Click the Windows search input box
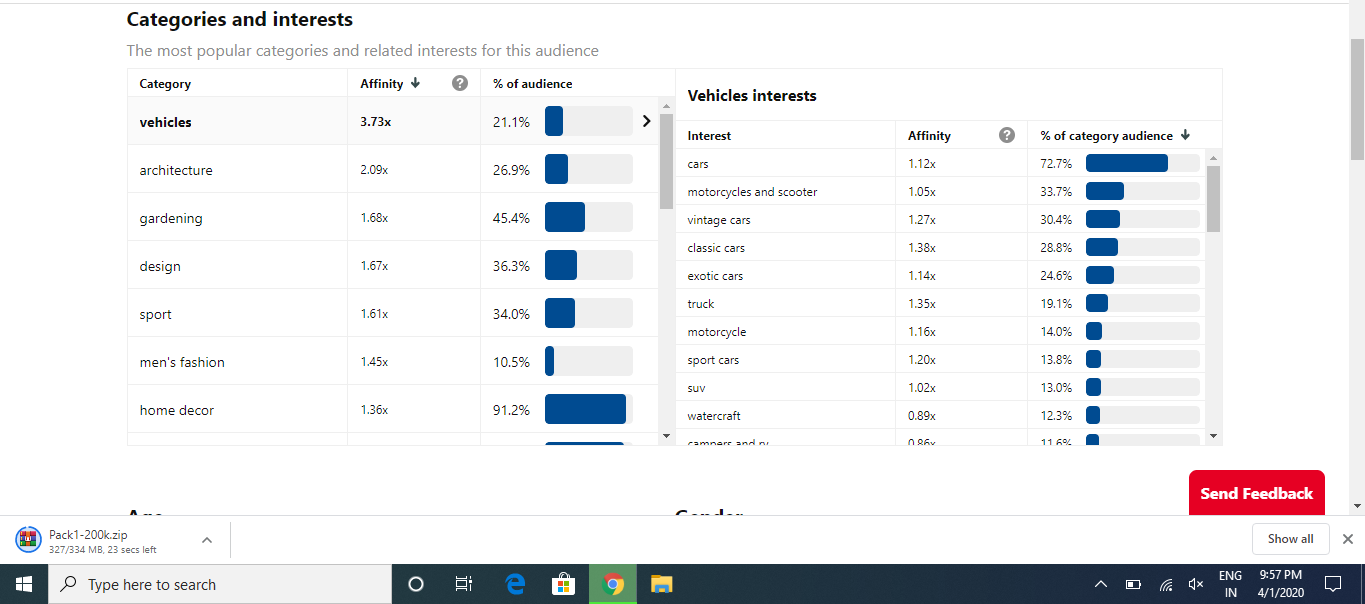 [x=220, y=584]
